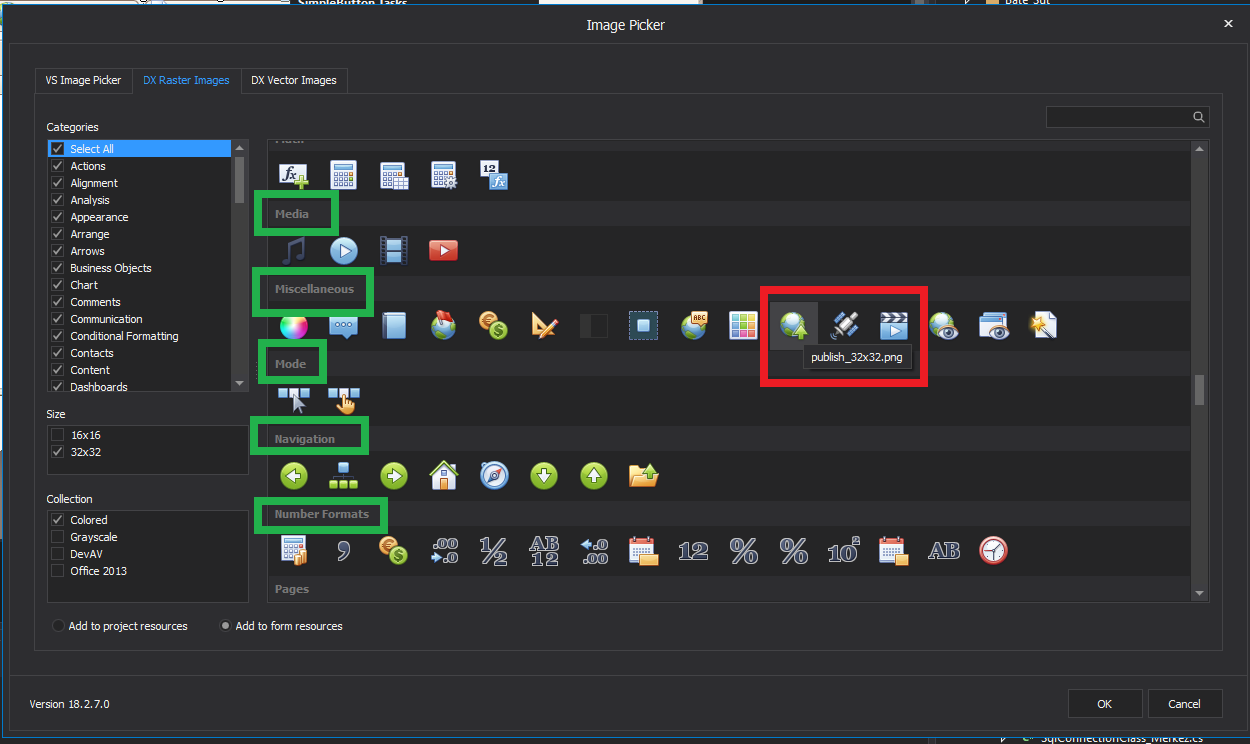Check the Grayscale collection option
This screenshot has width=1250, height=744.
click(57, 537)
